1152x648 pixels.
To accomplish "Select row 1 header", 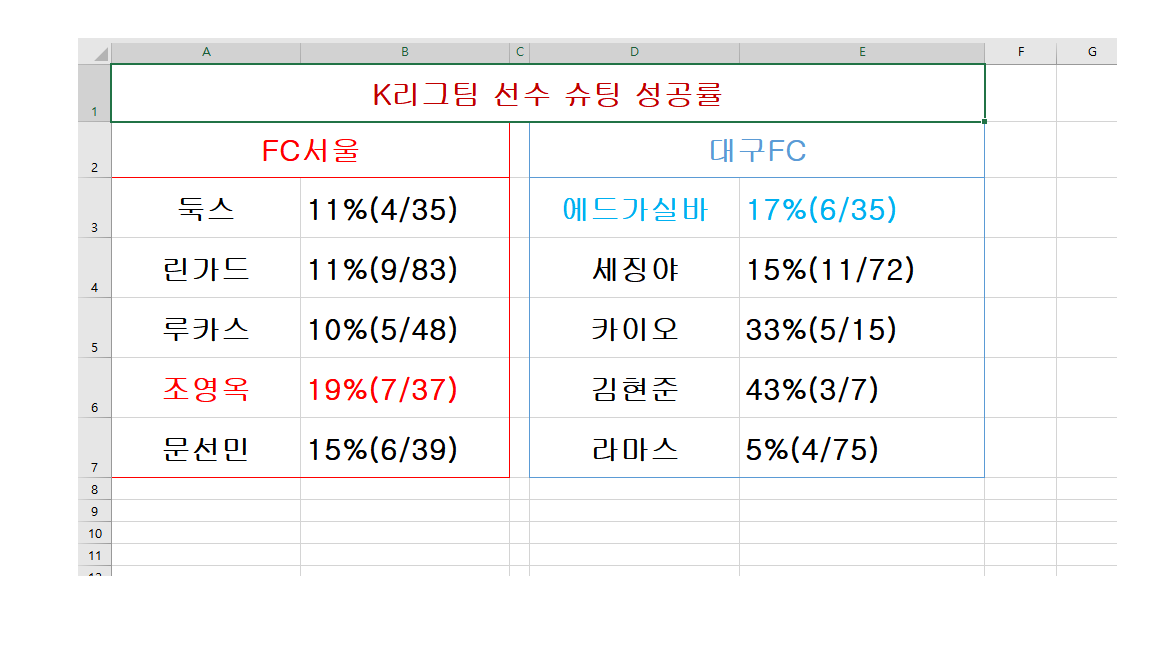I will tap(95, 93).
